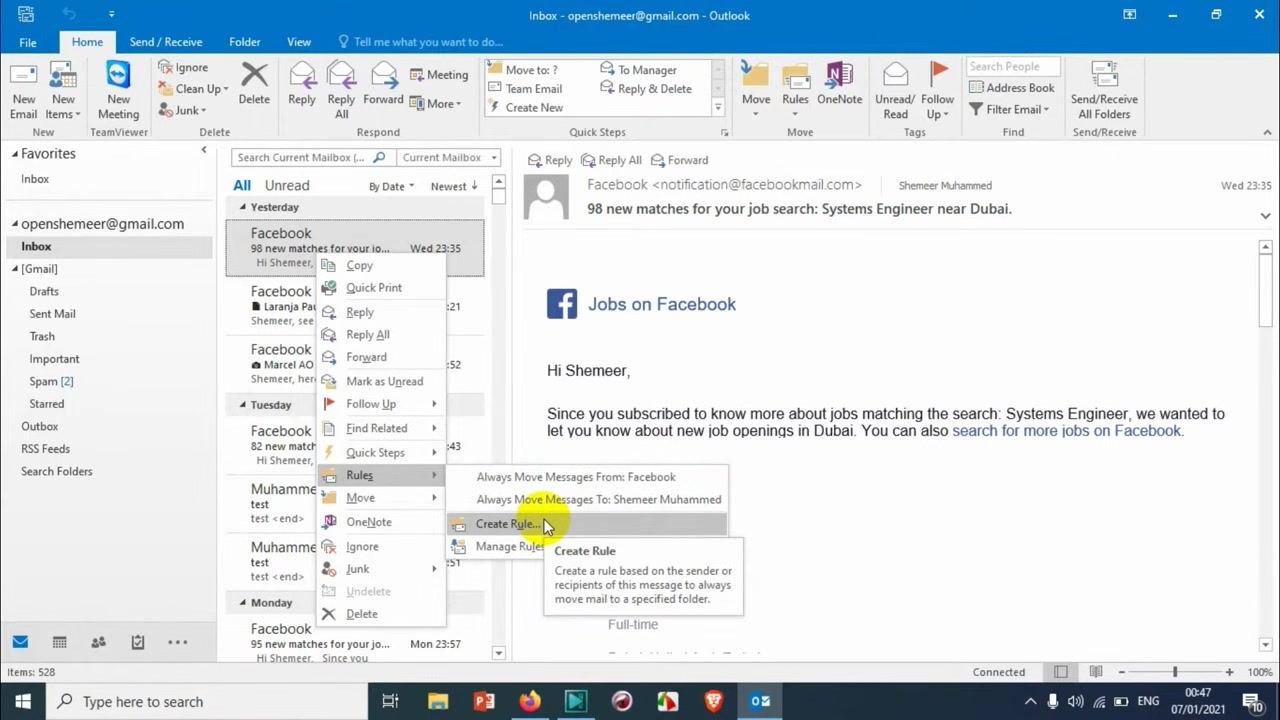
Task: Choose Manage Rules in submenu
Action: point(510,547)
